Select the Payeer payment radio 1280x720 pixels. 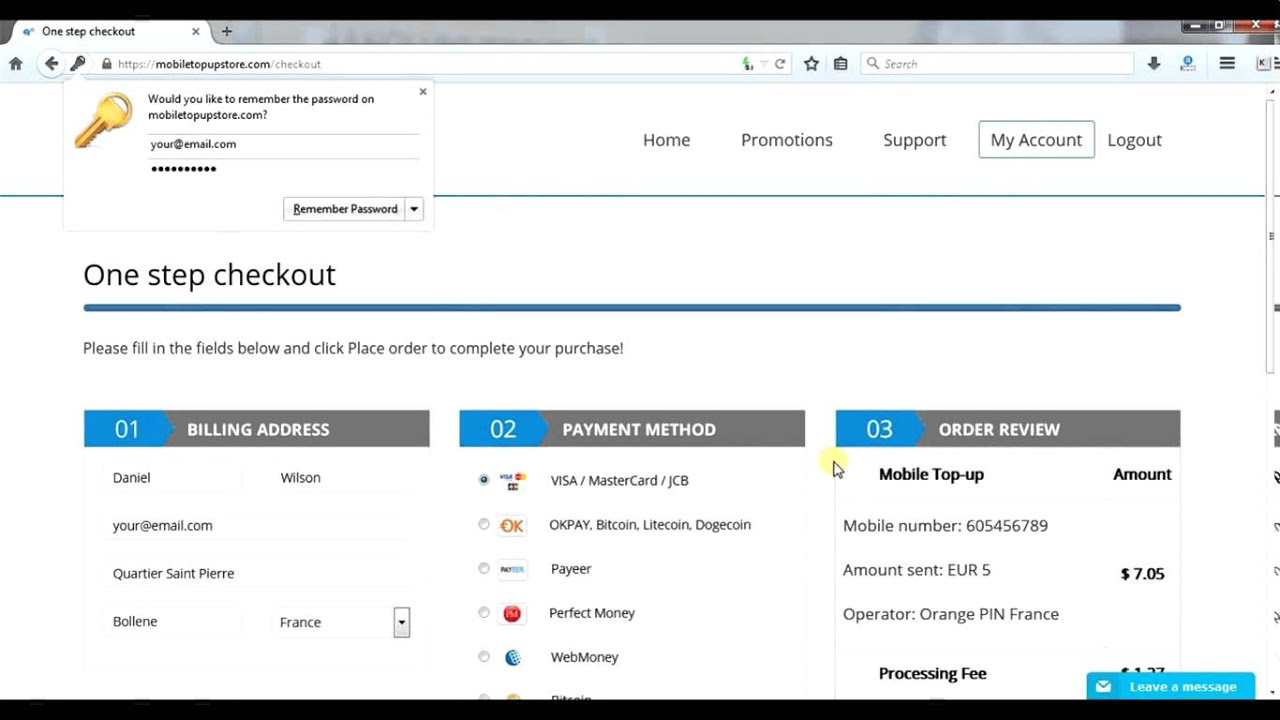click(484, 568)
